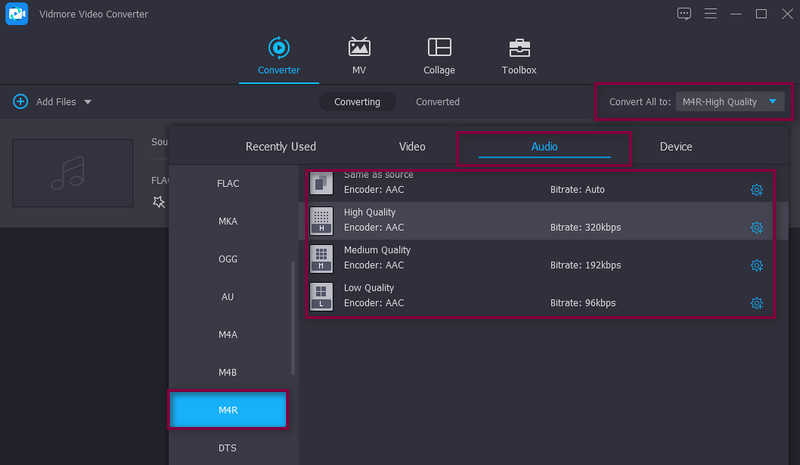This screenshot has height=465, width=800.
Task: Open the hamburger menu in title bar
Action: [x=711, y=14]
